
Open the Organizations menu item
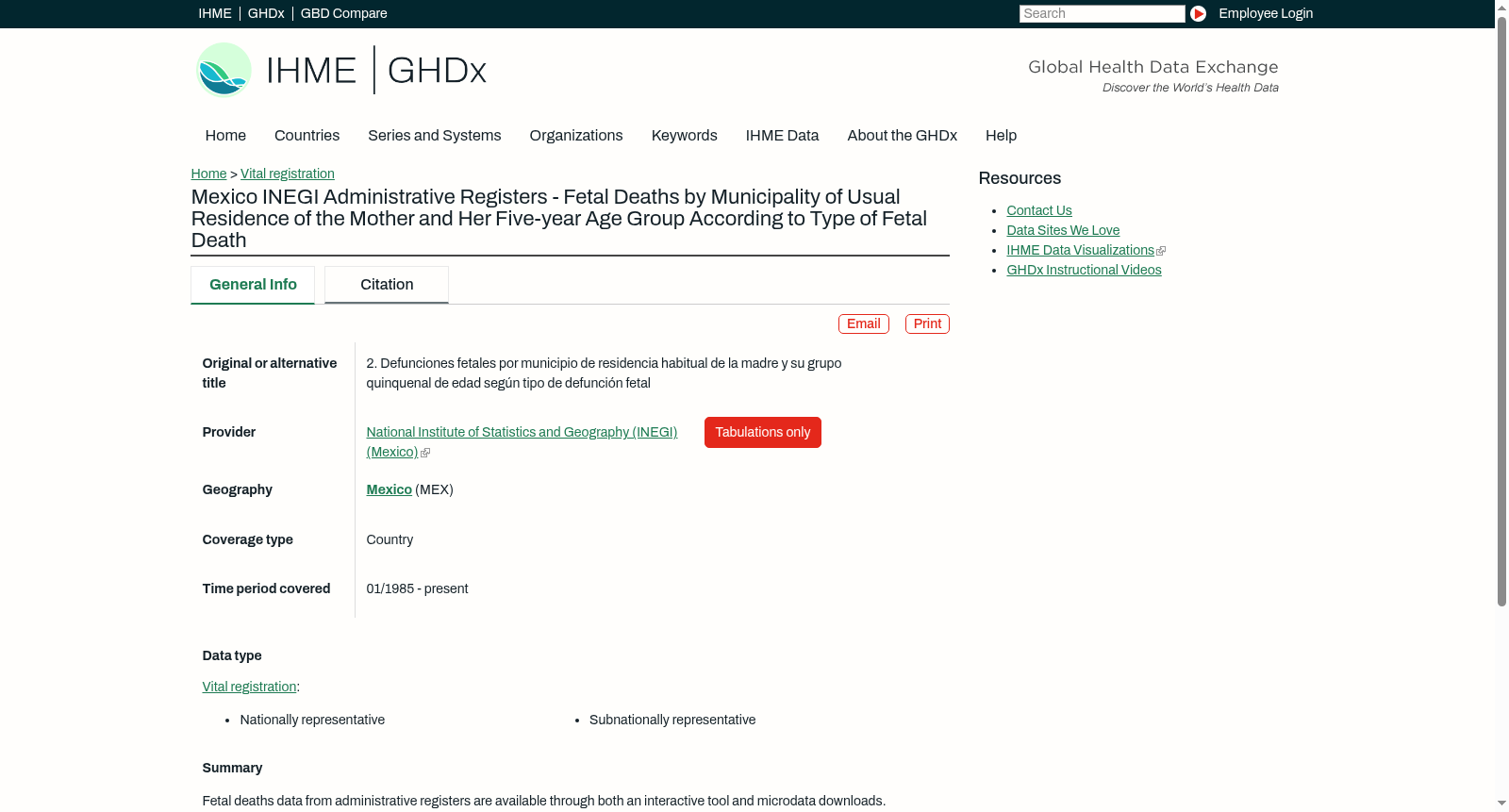(576, 136)
